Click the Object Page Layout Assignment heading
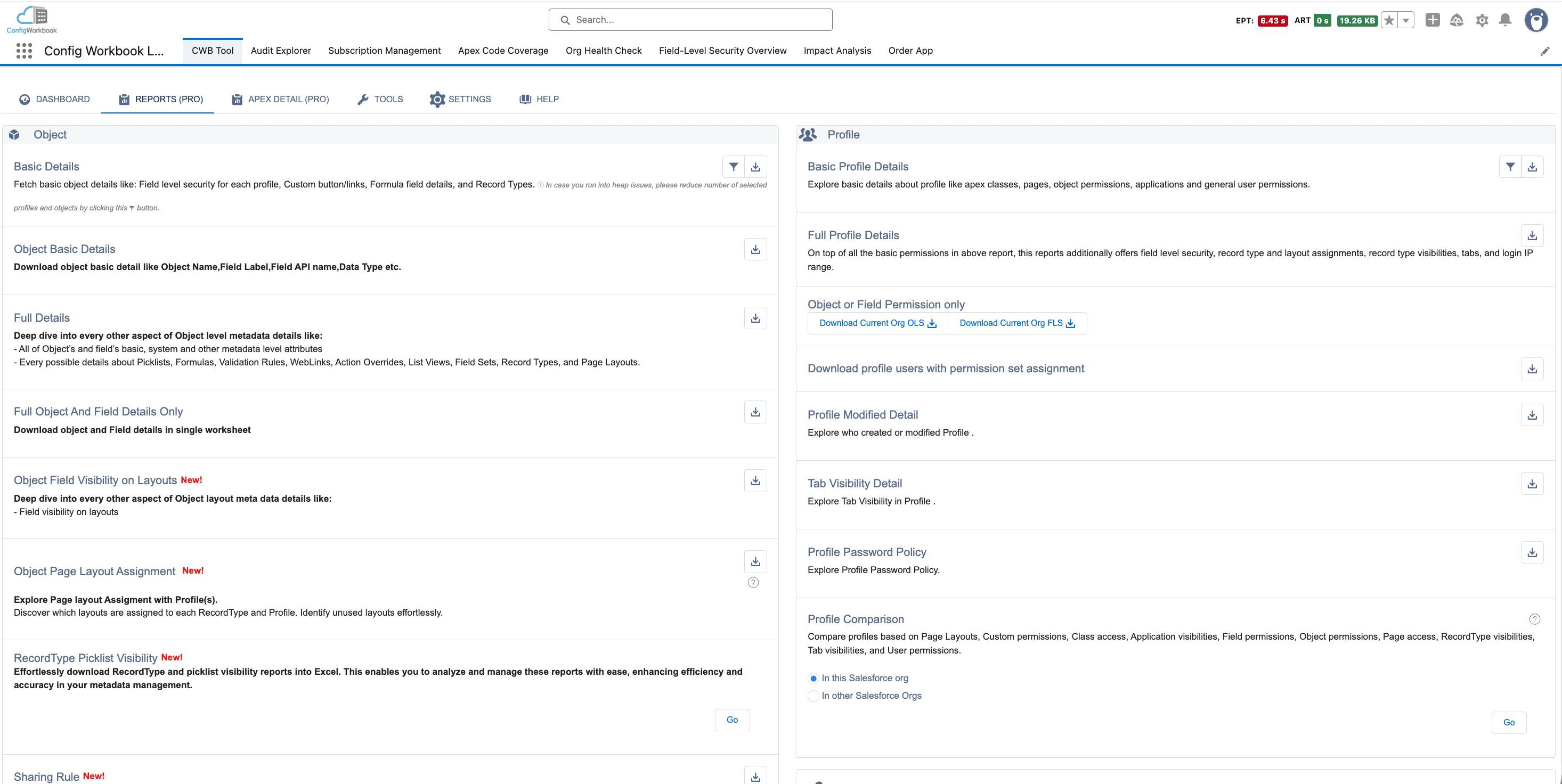 pos(95,572)
